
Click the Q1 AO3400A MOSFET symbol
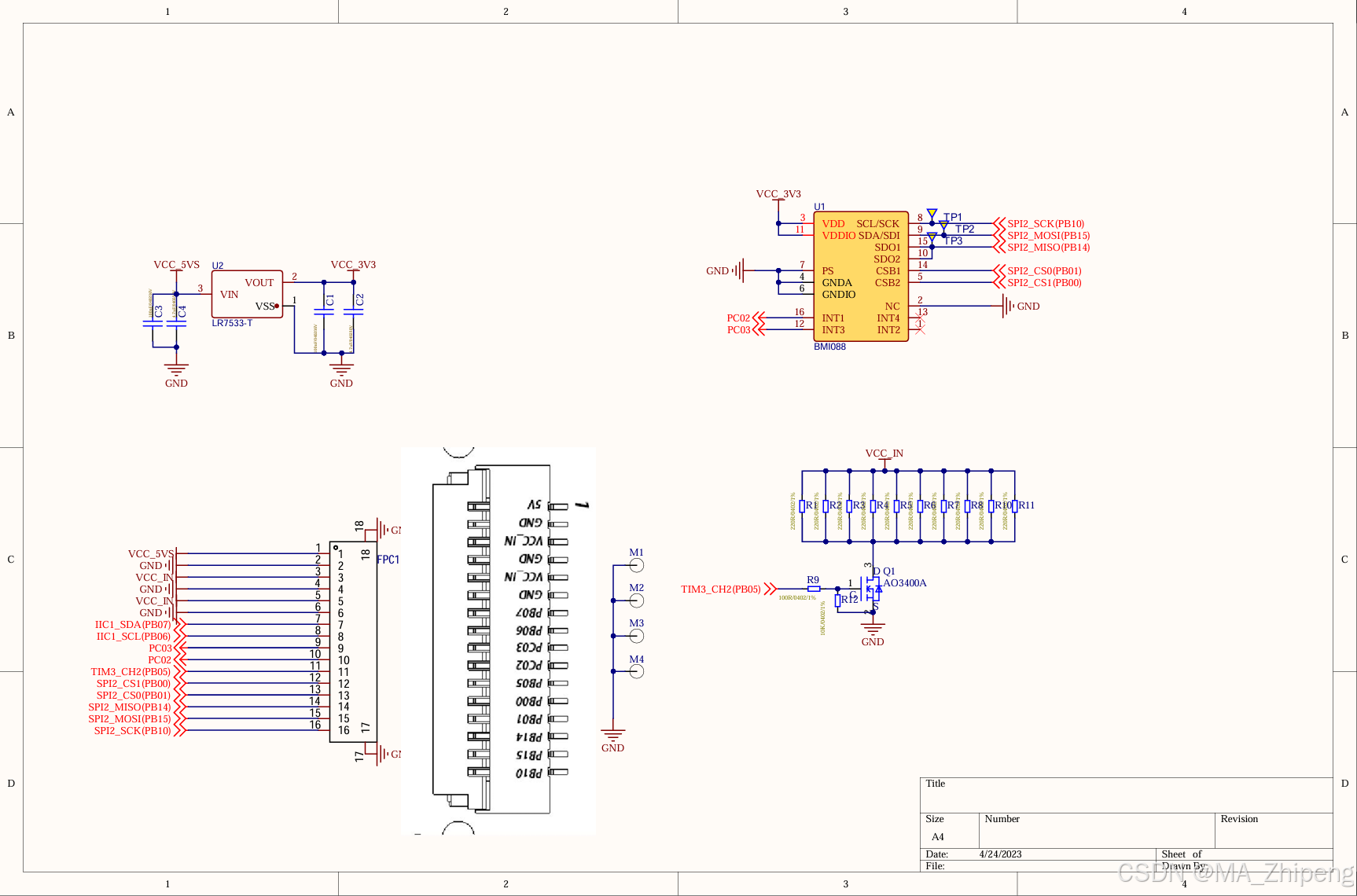tap(872, 589)
